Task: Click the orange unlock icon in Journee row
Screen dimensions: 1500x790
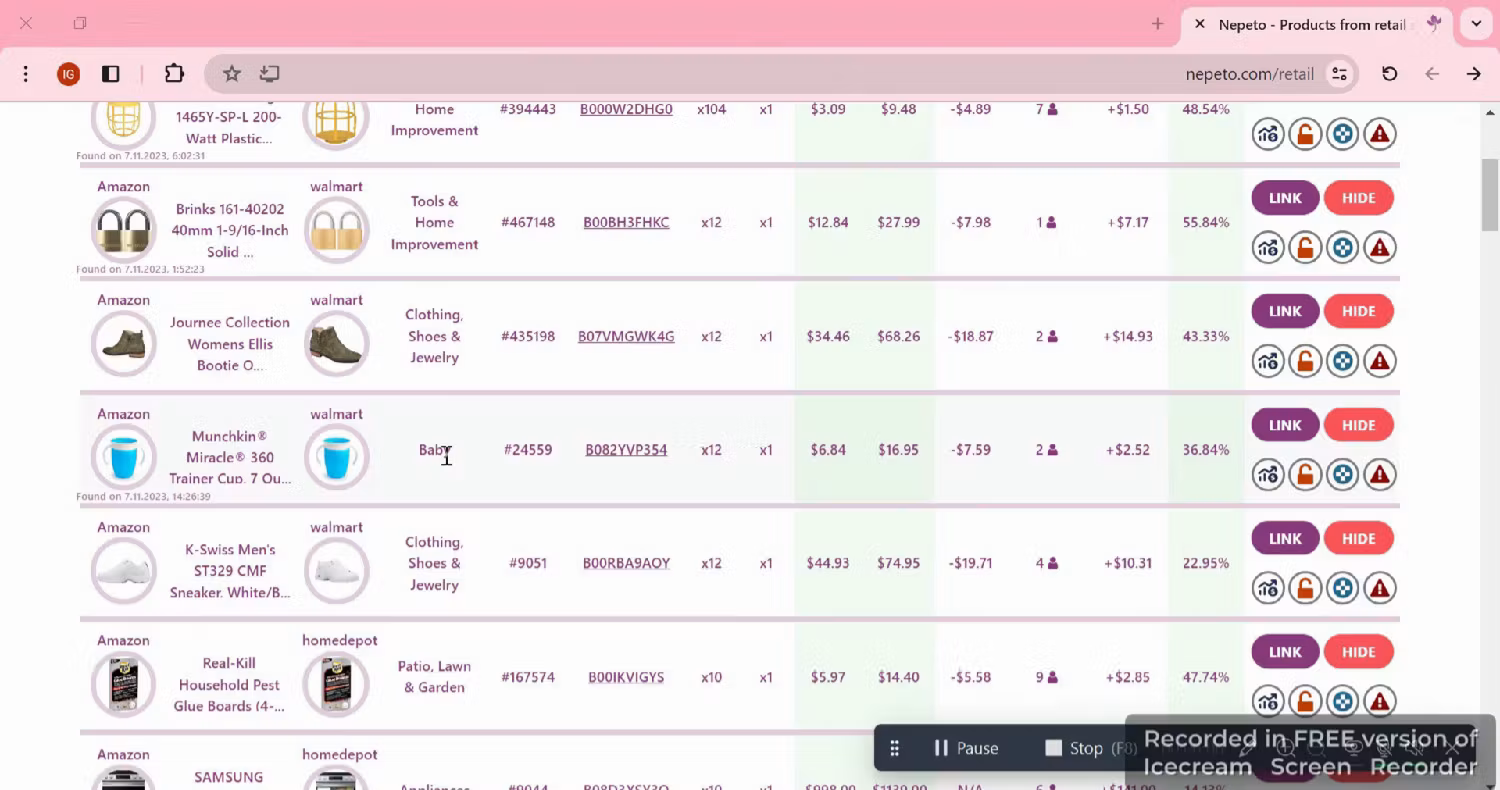Action: [1305, 361]
